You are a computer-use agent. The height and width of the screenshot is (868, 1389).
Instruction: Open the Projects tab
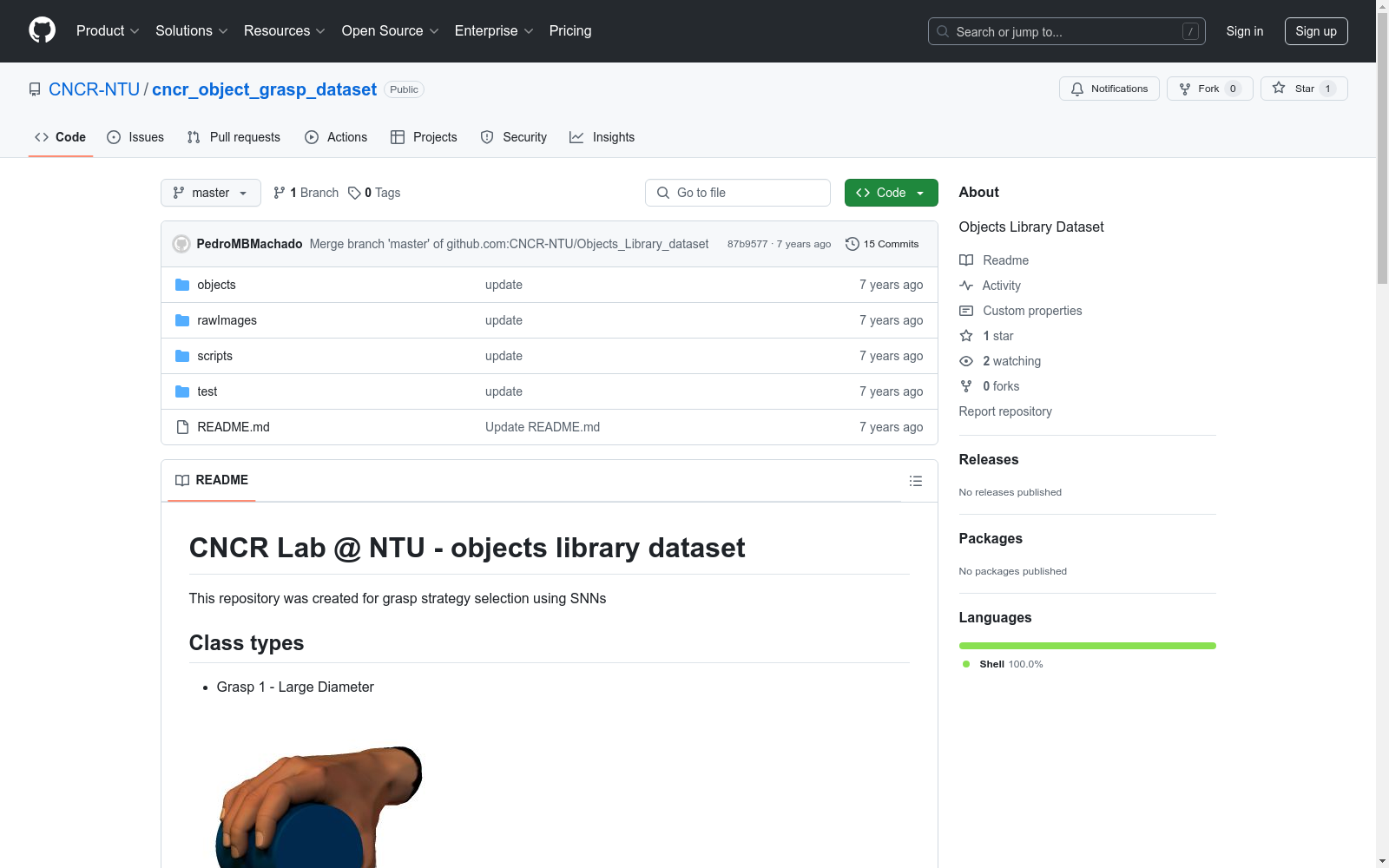click(424, 137)
